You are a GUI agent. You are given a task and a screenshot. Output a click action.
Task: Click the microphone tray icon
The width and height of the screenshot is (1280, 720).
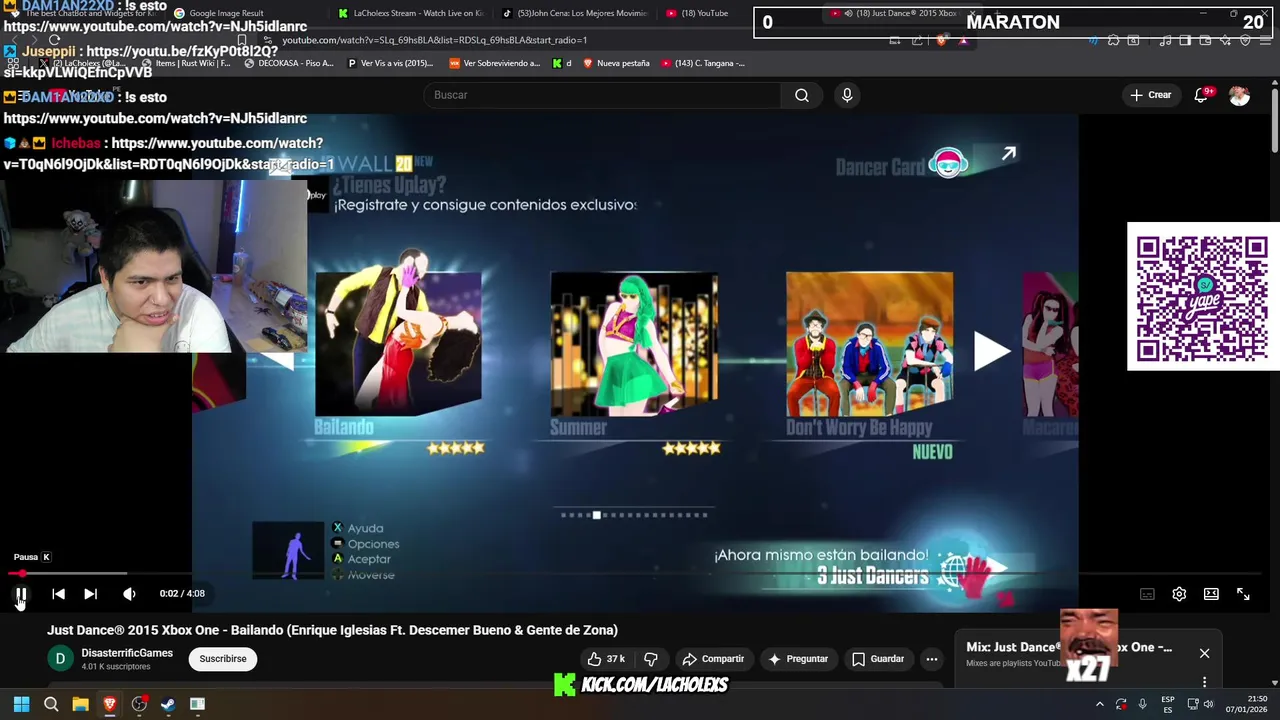[1142, 704]
